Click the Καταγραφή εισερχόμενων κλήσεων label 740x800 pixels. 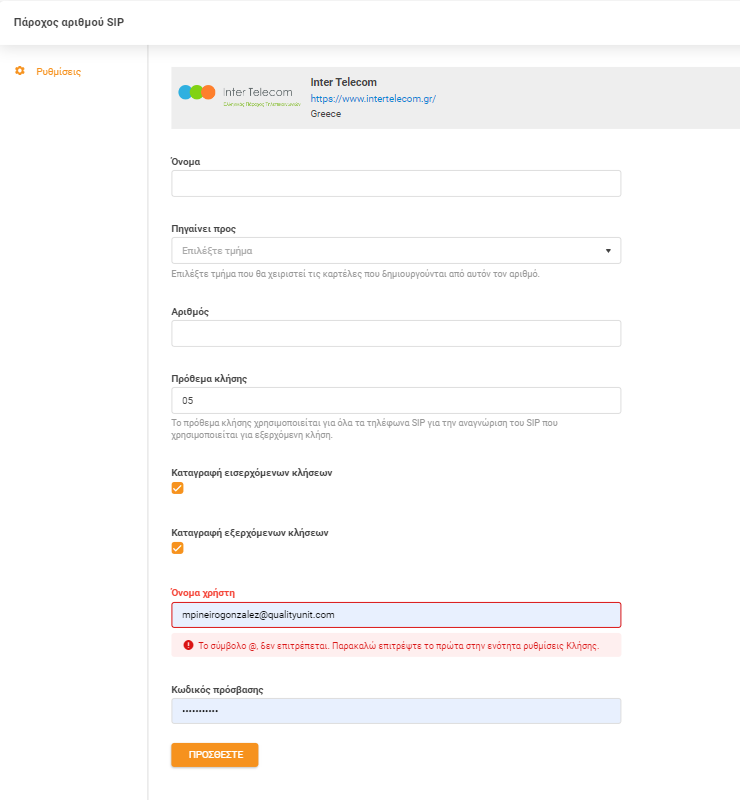(252, 472)
